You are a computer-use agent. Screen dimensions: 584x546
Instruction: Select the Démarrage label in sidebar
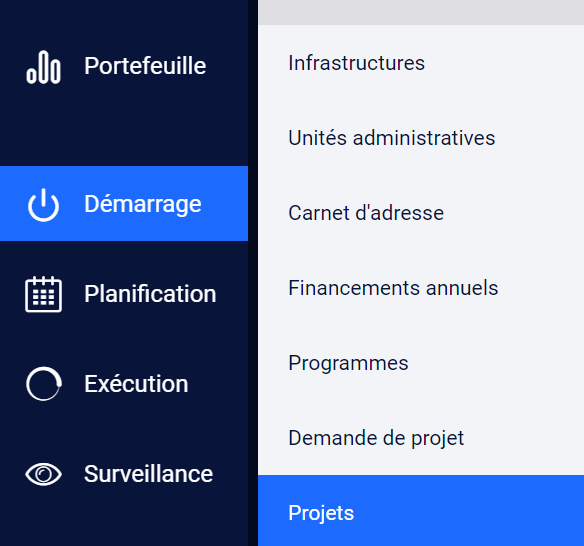click(x=143, y=204)
